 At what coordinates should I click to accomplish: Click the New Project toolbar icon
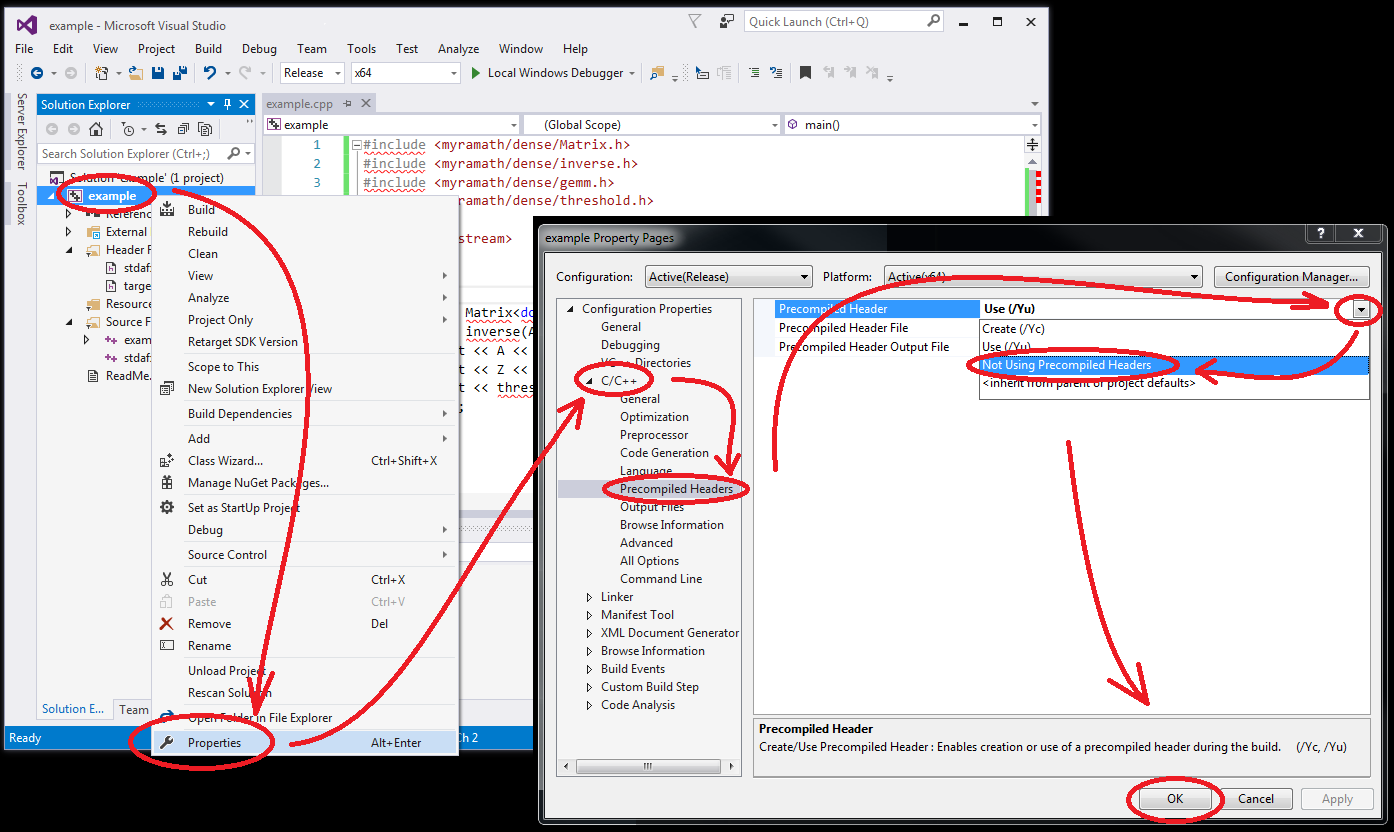101,73
